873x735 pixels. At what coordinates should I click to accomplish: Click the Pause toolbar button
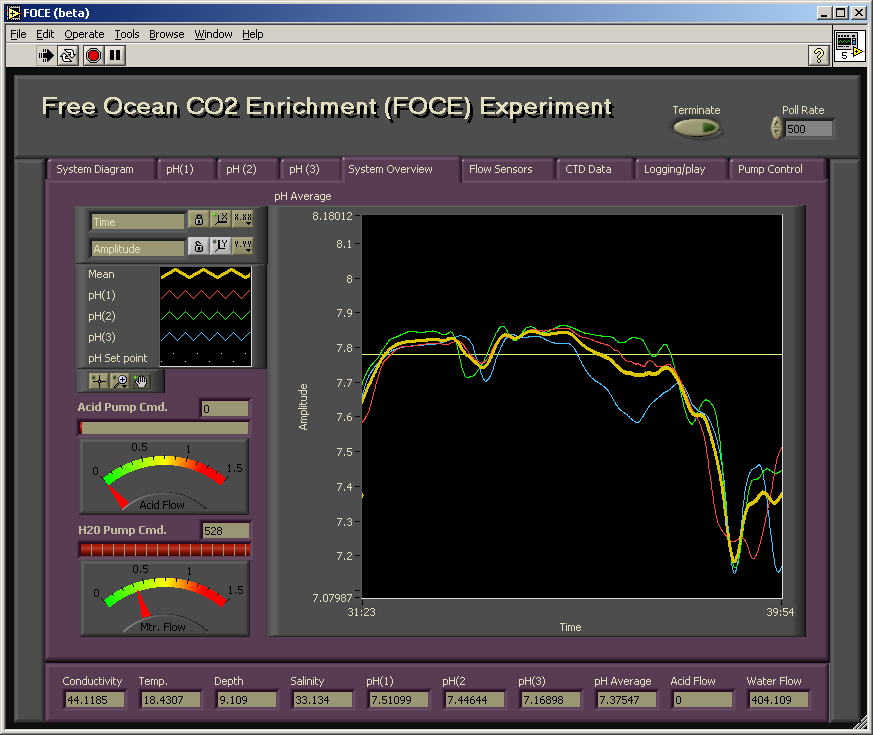[115, 55]
